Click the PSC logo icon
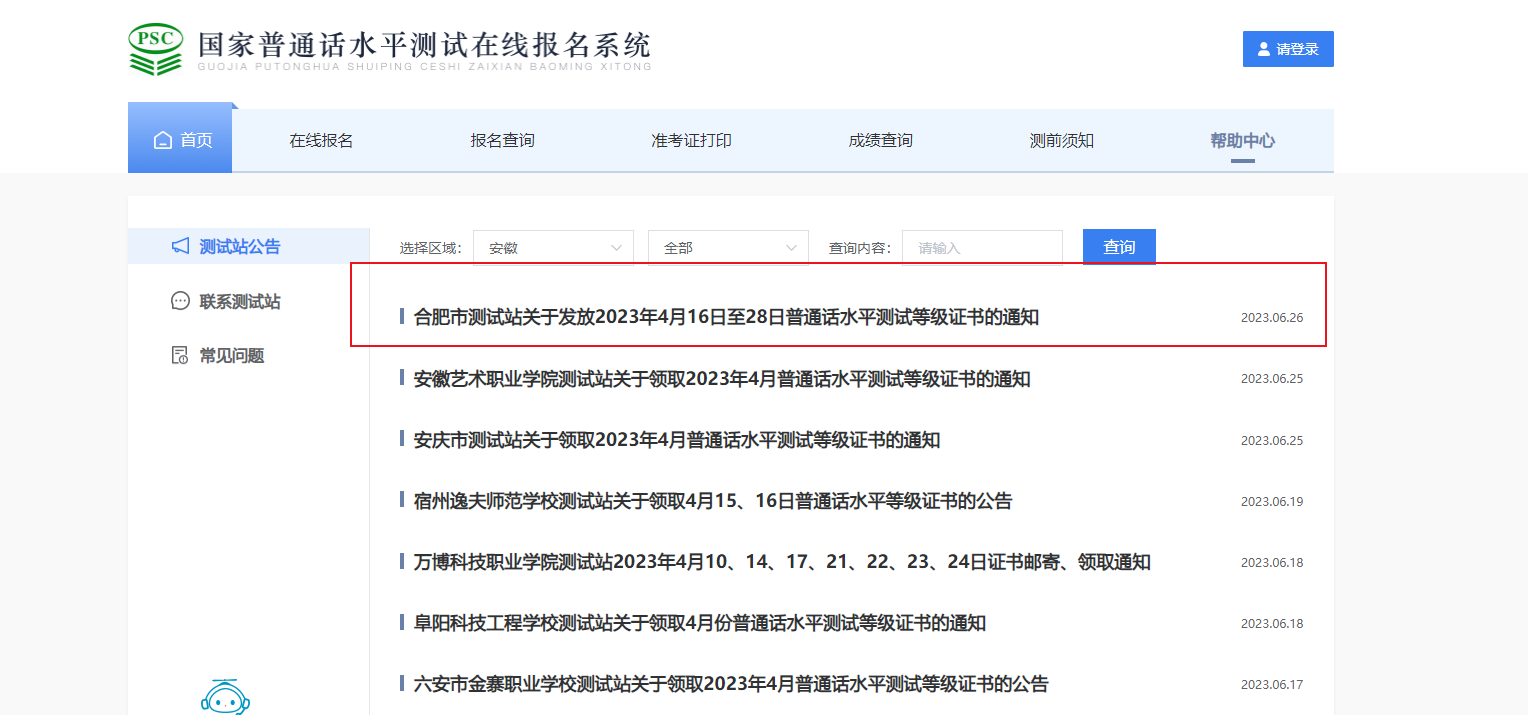This screenshot has height=715, width=1528. coord(156,49)
